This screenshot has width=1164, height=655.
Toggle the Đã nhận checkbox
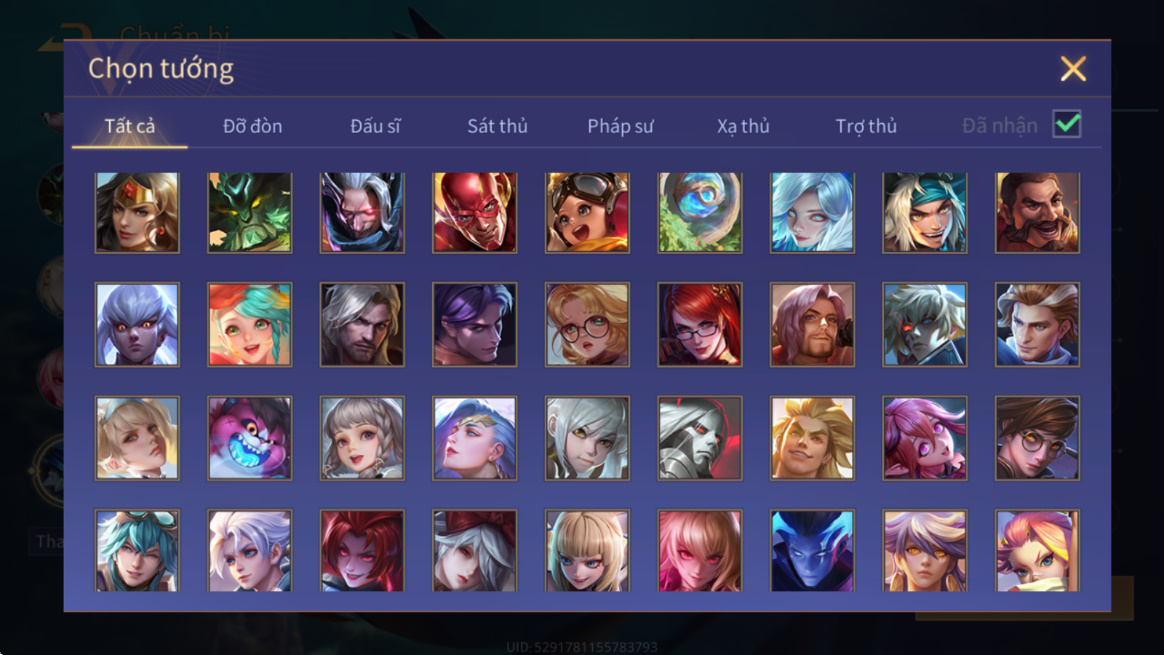[1067, 124]
